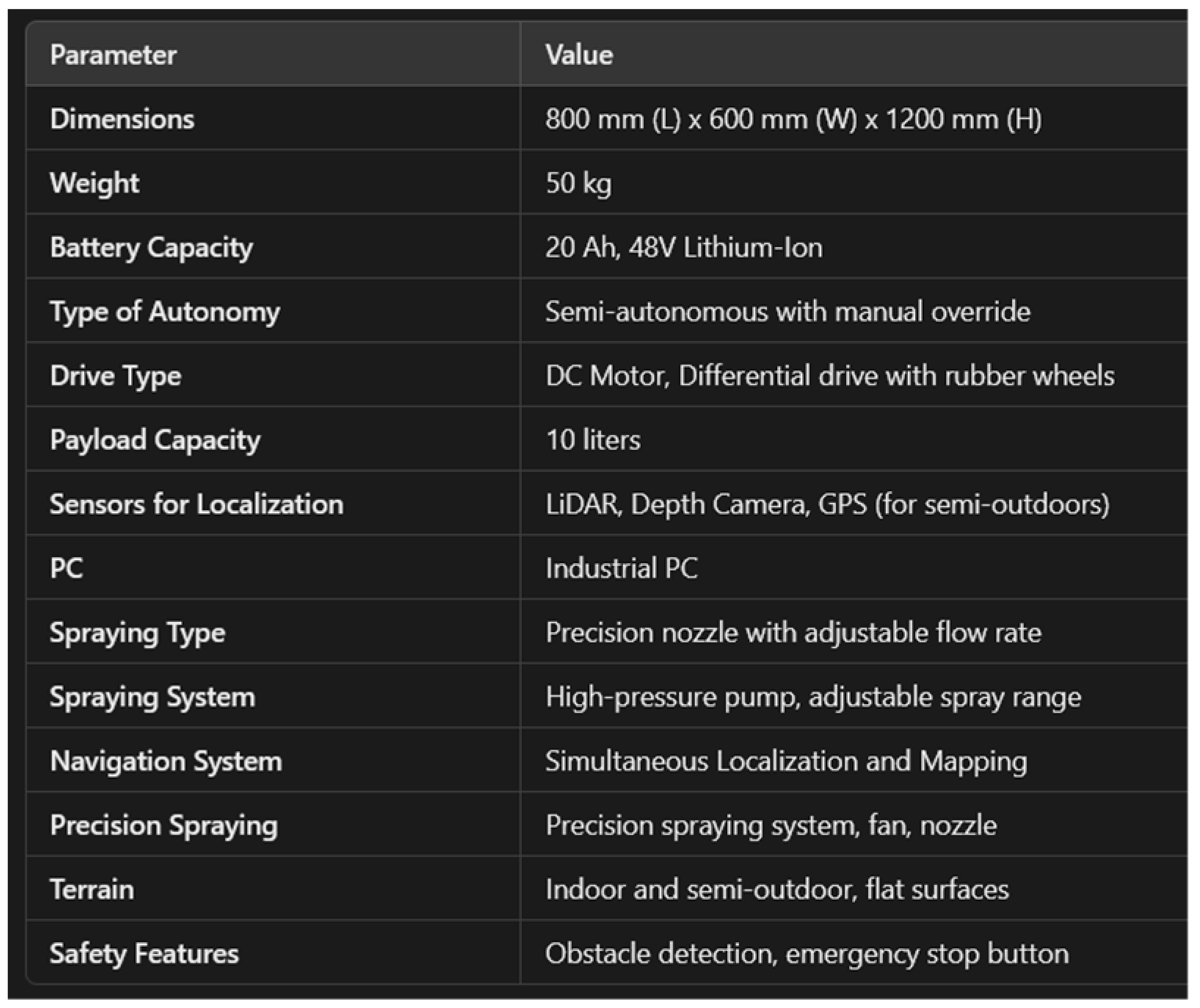The width and height of the screenshot is (1200, 1008).
Task: Click the 20 Ah, 48V Lithium-Ion value
Action: 683,247
